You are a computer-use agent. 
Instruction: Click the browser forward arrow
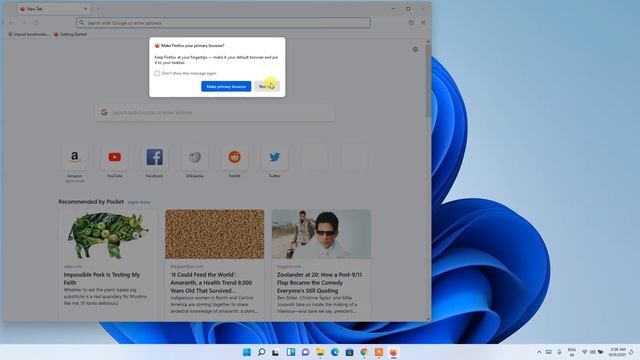[x=24, y=23]
